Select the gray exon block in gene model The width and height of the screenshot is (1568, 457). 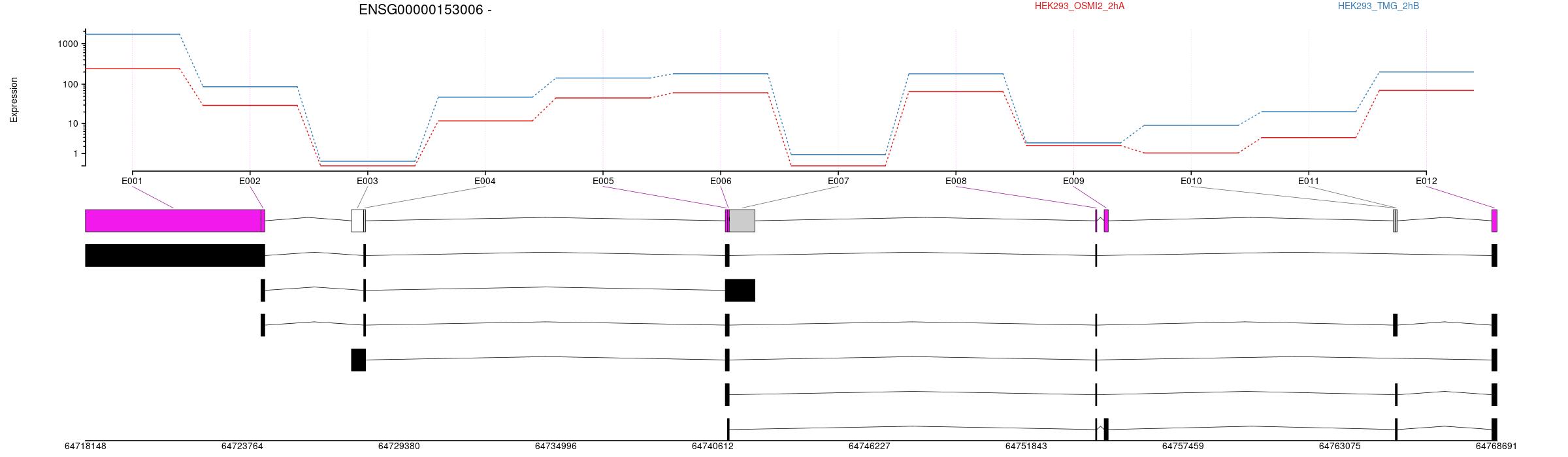coord(742,221)
